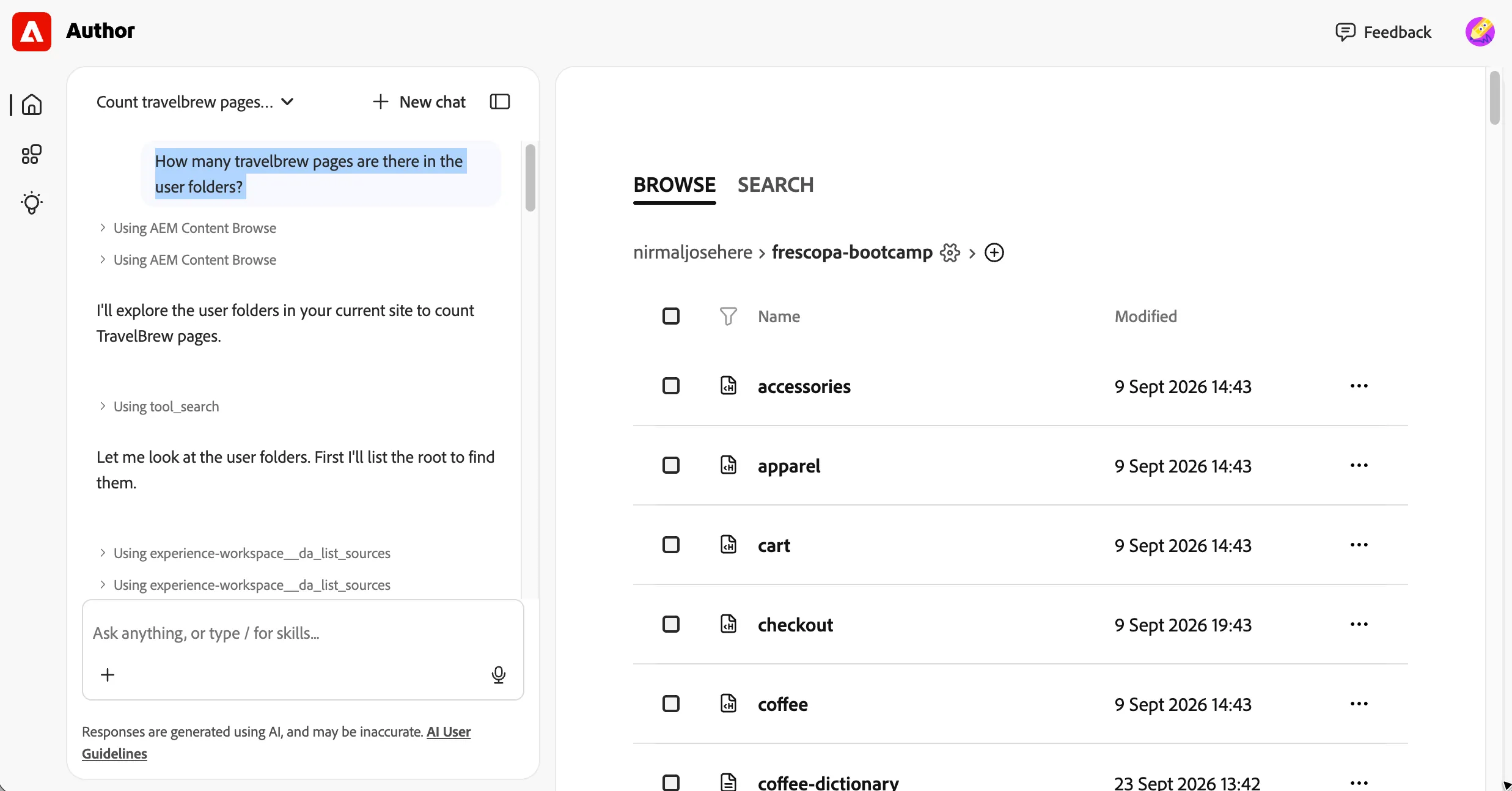Screen dimensions: 1512x791
Task: Open site settings gear beside frescopa-bootcamp
Action: pos(950,252)
